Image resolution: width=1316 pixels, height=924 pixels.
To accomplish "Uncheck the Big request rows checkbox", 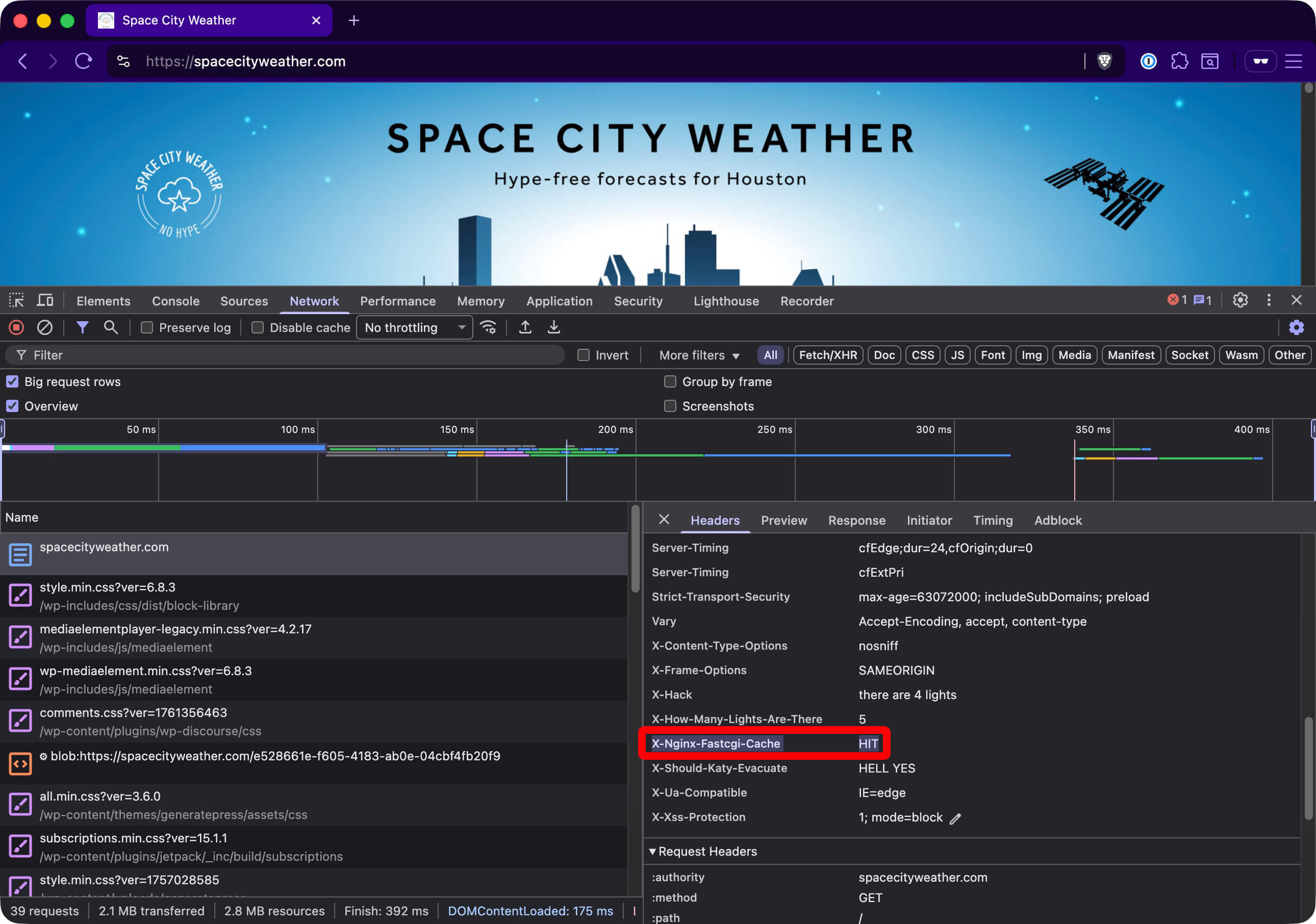I will [13, 381].
